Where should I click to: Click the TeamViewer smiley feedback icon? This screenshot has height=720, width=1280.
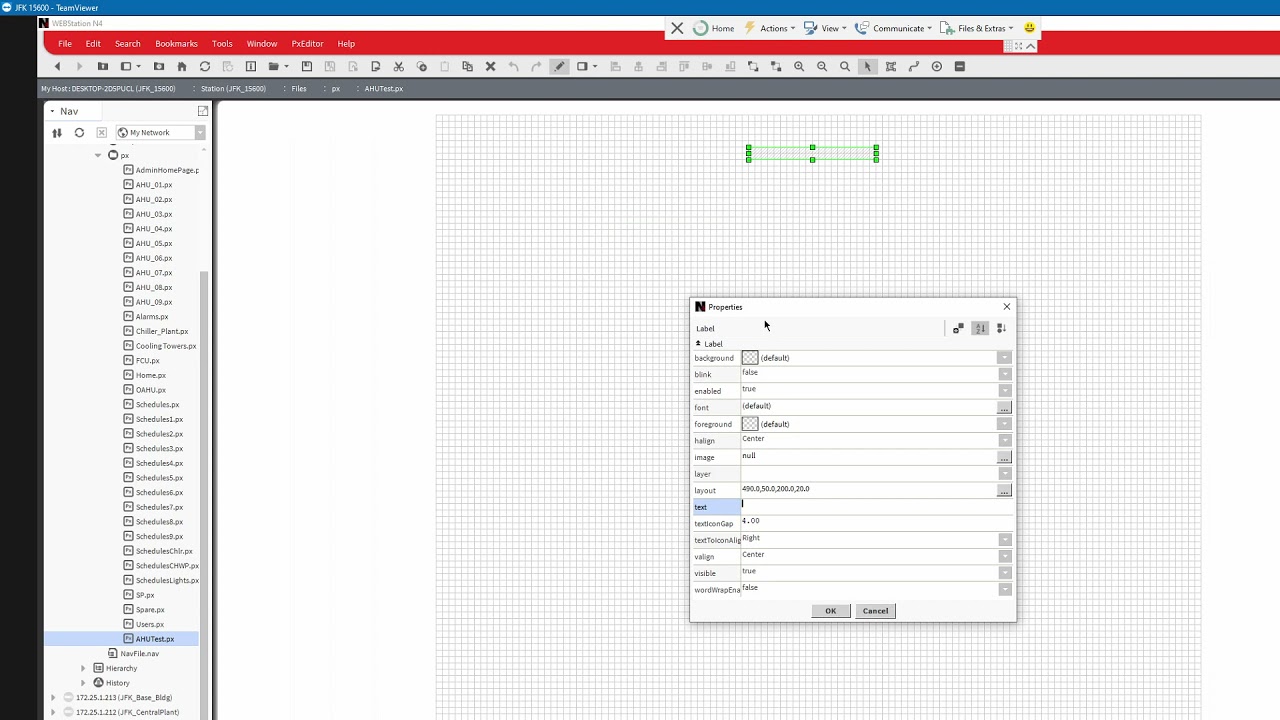[x=1029, y=28]
